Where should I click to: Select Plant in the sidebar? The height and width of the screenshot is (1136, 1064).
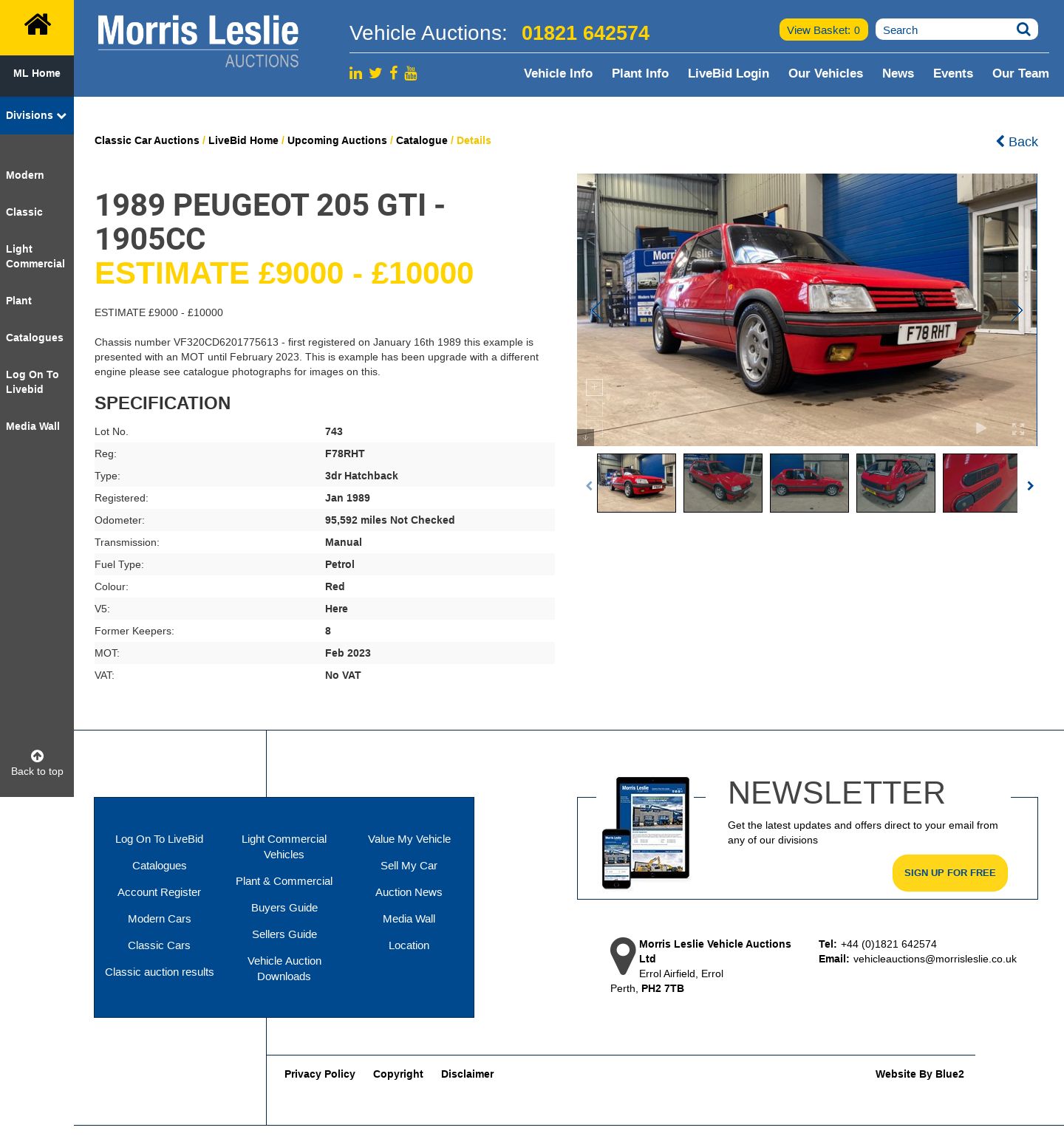click(x=18, y=301)
